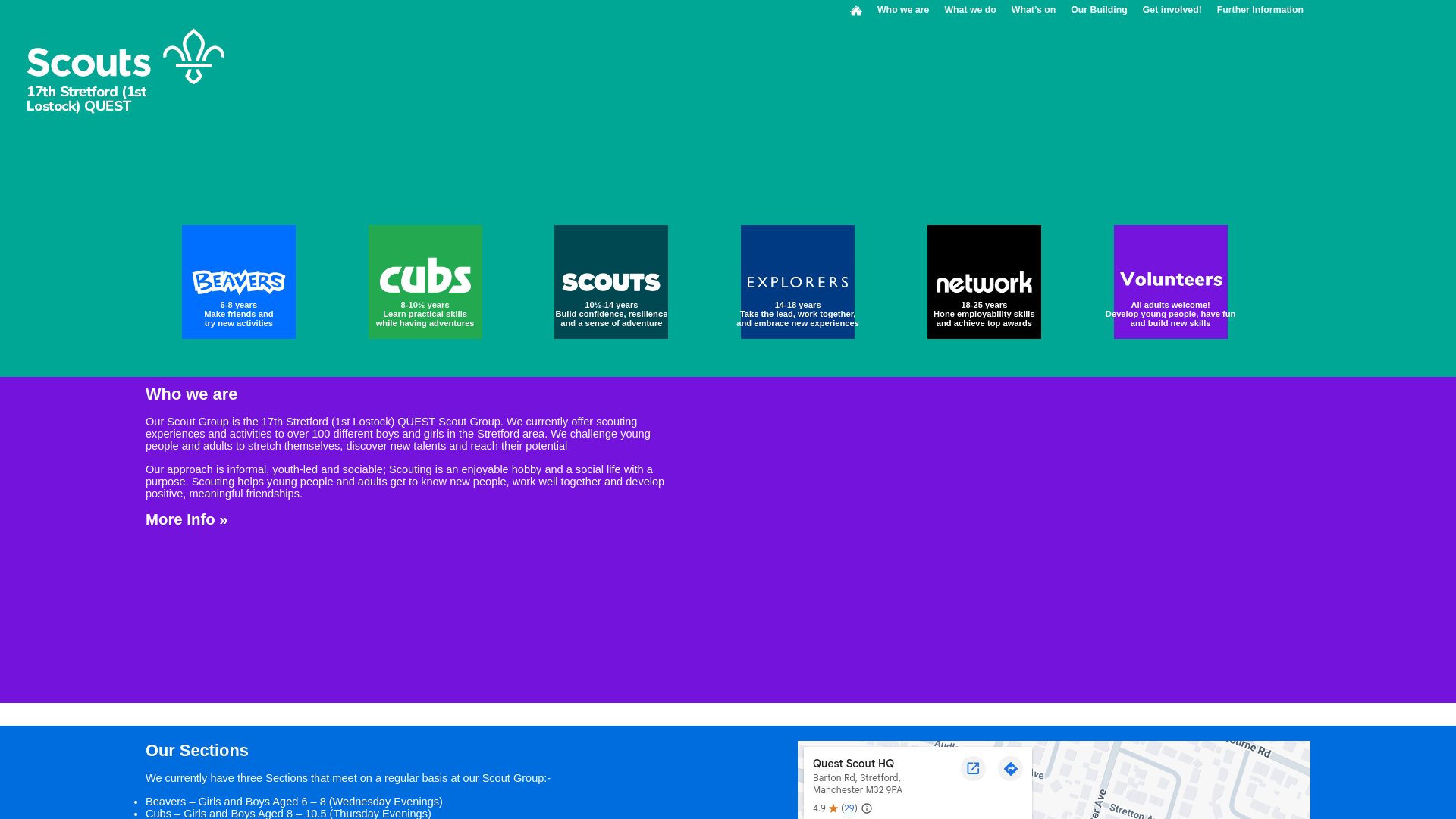1456x819 pixels.
Task: Select the Scouts section tile
Action: [611, 282]
